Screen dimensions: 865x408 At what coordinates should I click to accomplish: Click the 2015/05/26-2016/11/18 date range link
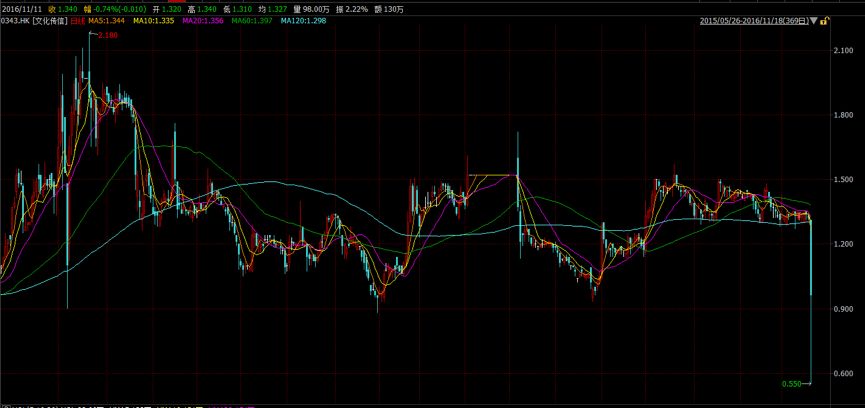(754, 21)
